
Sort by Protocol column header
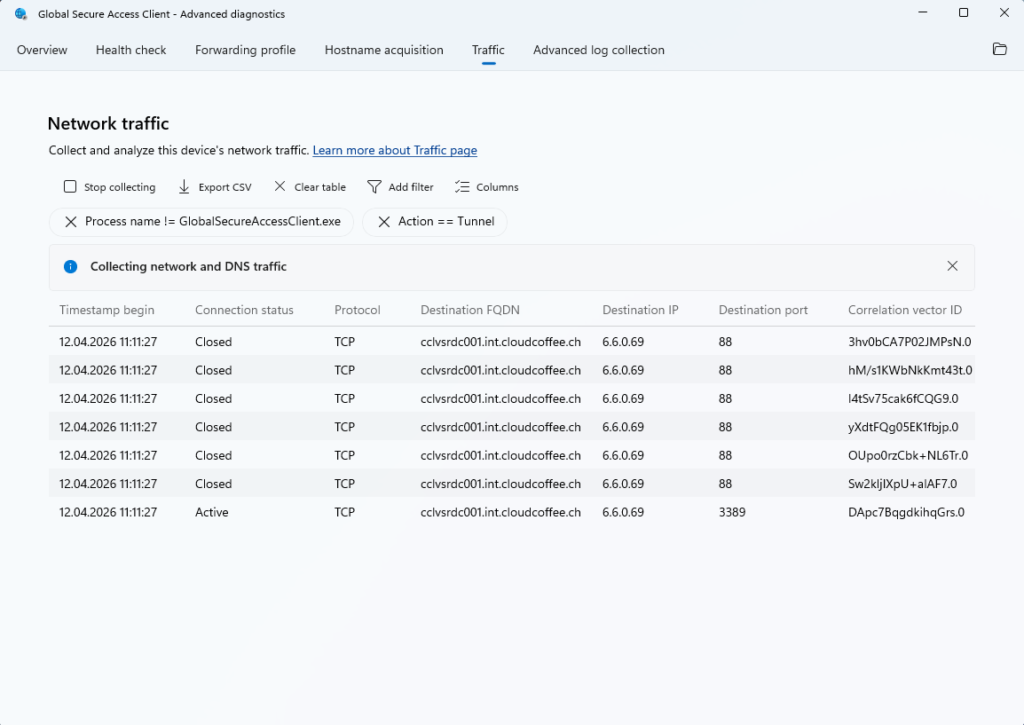pos(357,310)
